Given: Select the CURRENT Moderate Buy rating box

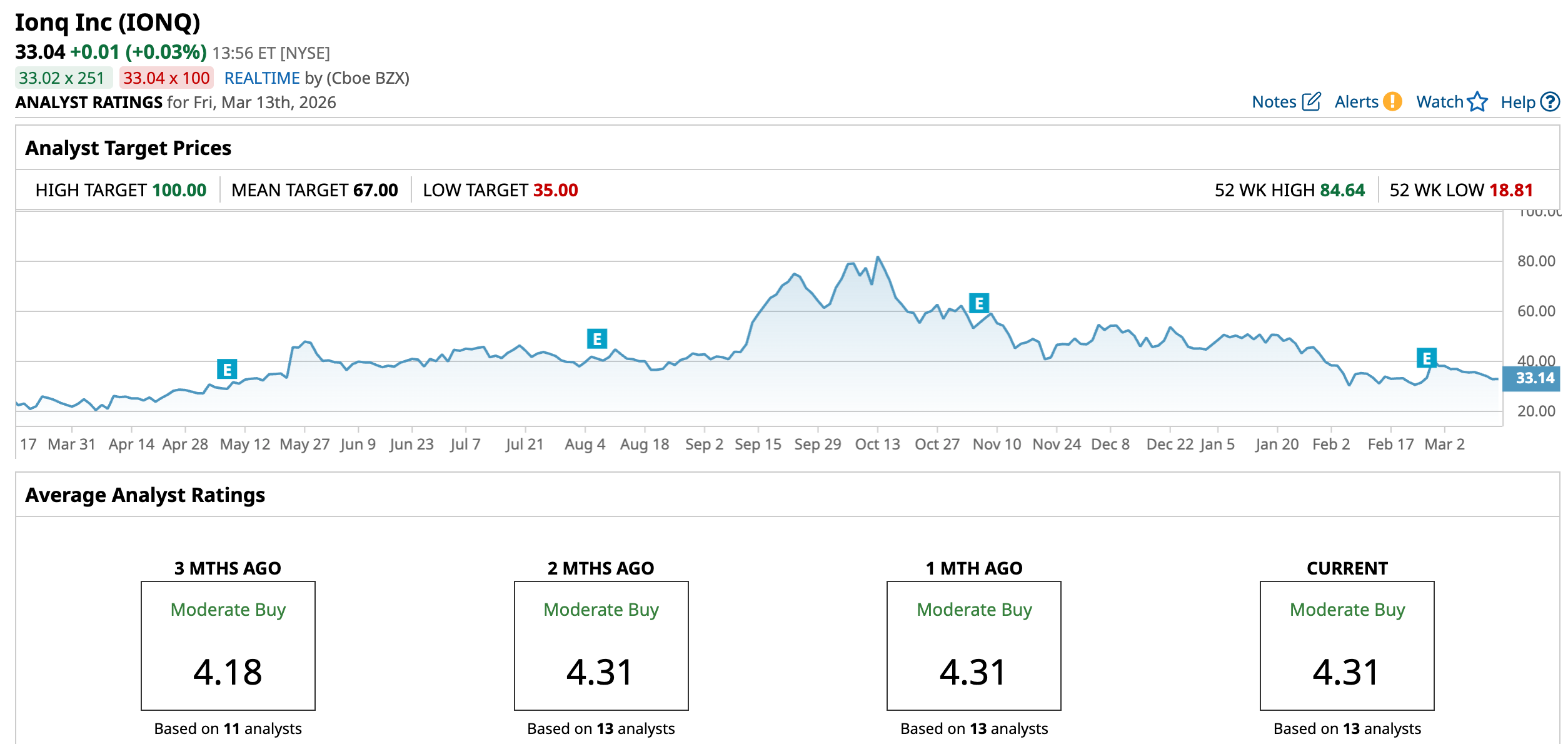Looking at the screenshot, I should point(1347,645).
